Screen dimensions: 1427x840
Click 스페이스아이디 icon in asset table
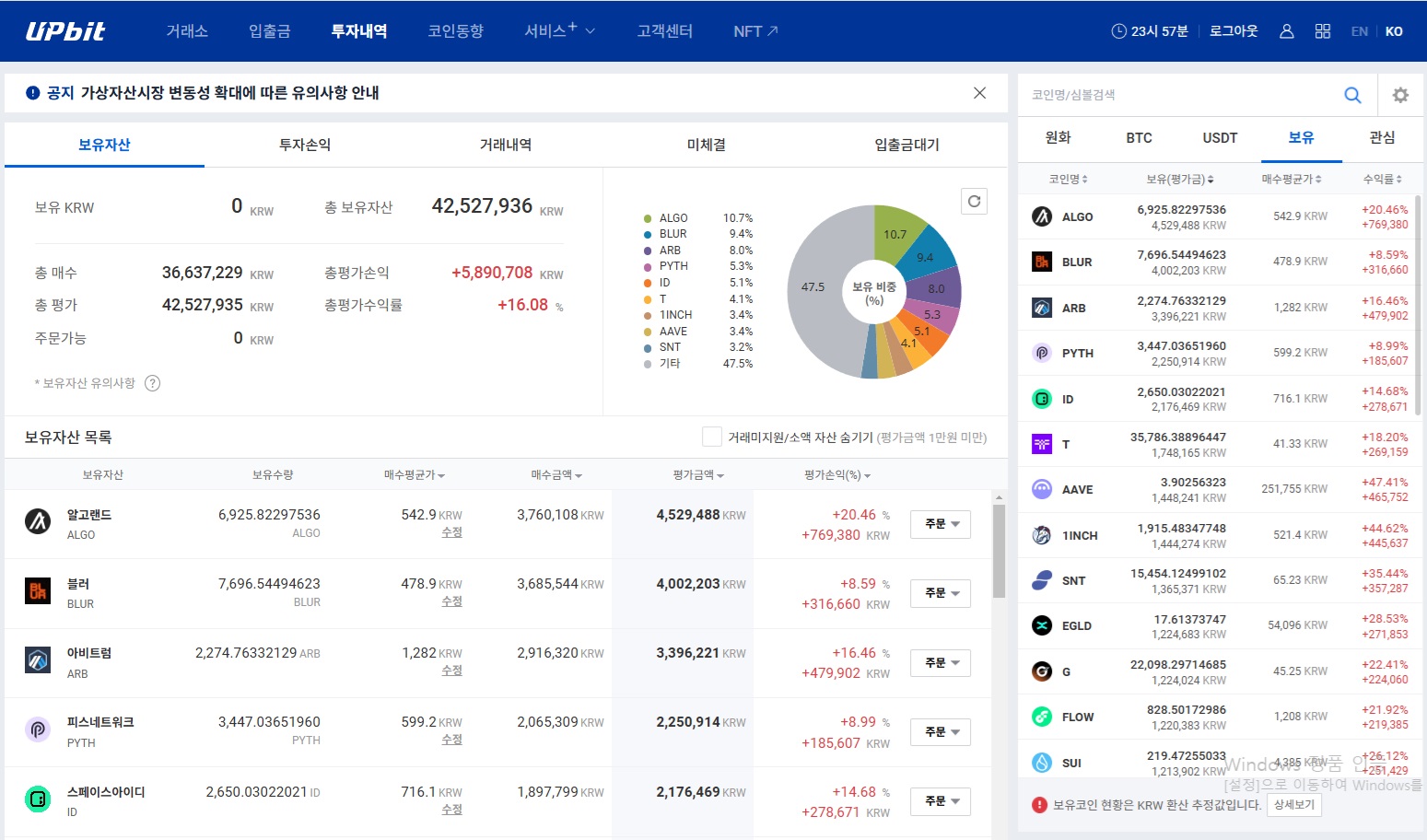(38, 799)
